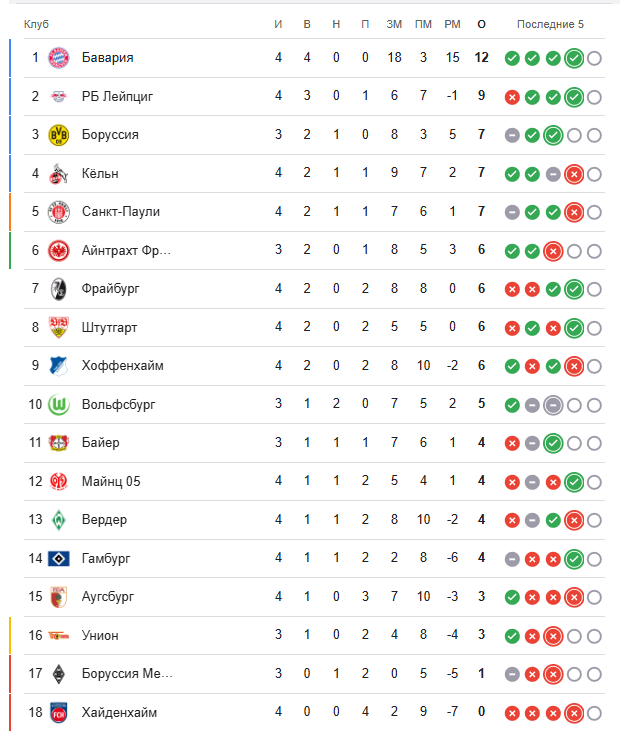Click the О points column header
The image size is (643, 743).
click(481, 24)
